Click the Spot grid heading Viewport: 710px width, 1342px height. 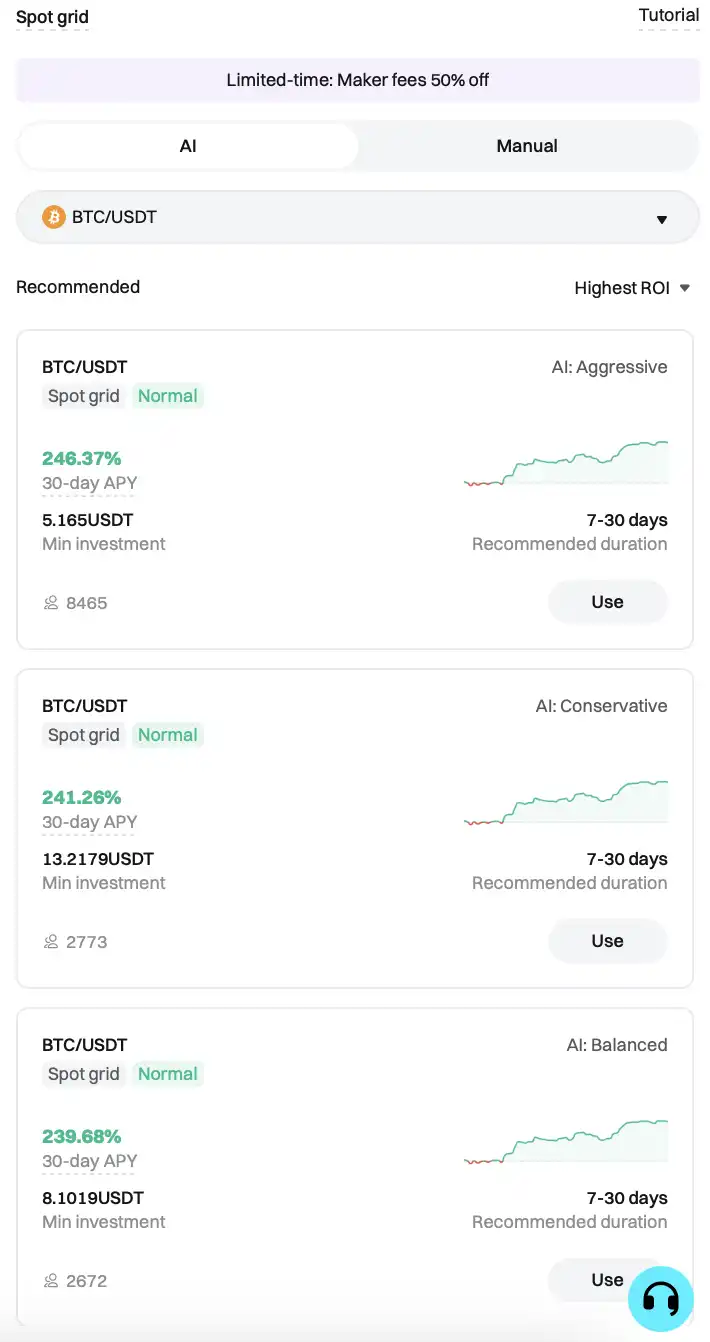pos(52,18)
